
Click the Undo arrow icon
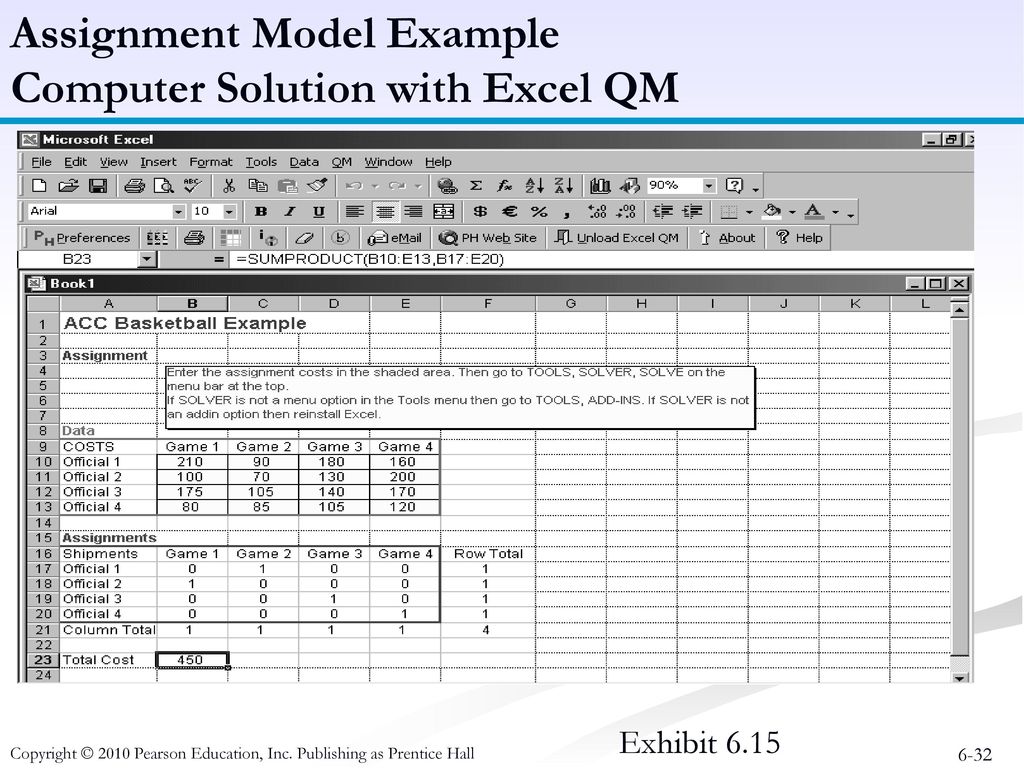tap(354, 186)
